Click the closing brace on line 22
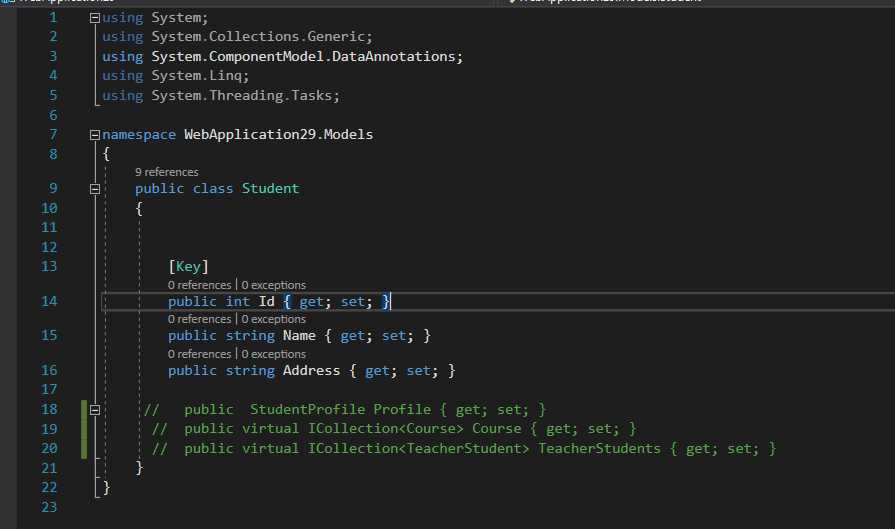The image size is (895, 529). click(x=106, y=488)
